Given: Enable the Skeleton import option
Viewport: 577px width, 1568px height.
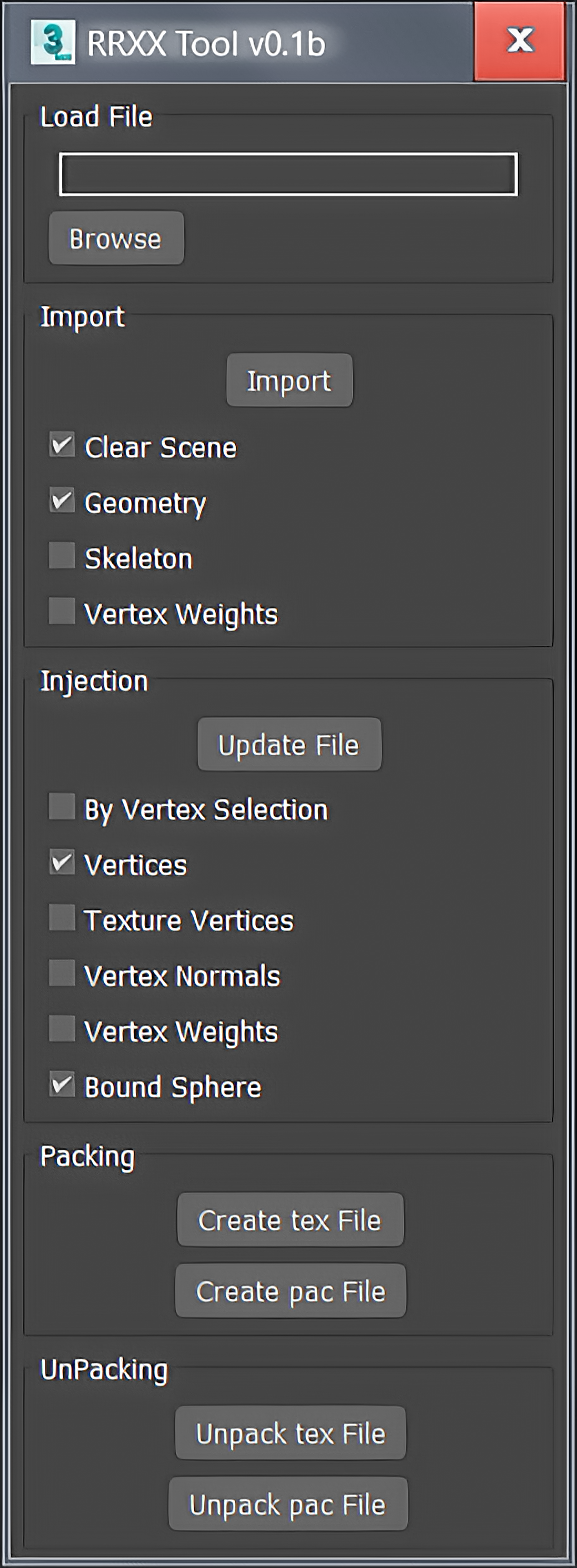Looking at the screenshot, I should point(62,556).
